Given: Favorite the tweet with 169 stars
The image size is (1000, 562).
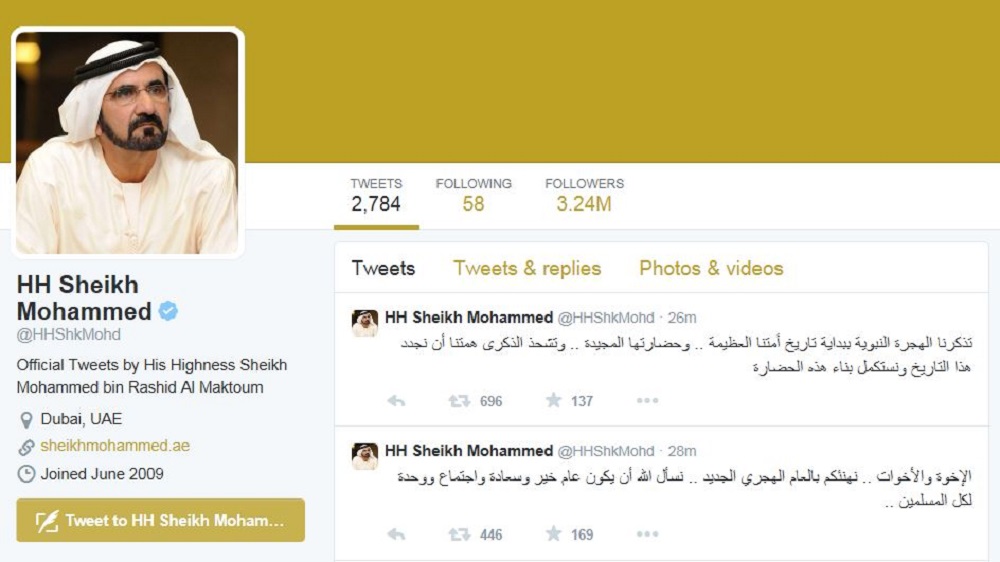Looking at the screenshot, I should coord(553,533).
